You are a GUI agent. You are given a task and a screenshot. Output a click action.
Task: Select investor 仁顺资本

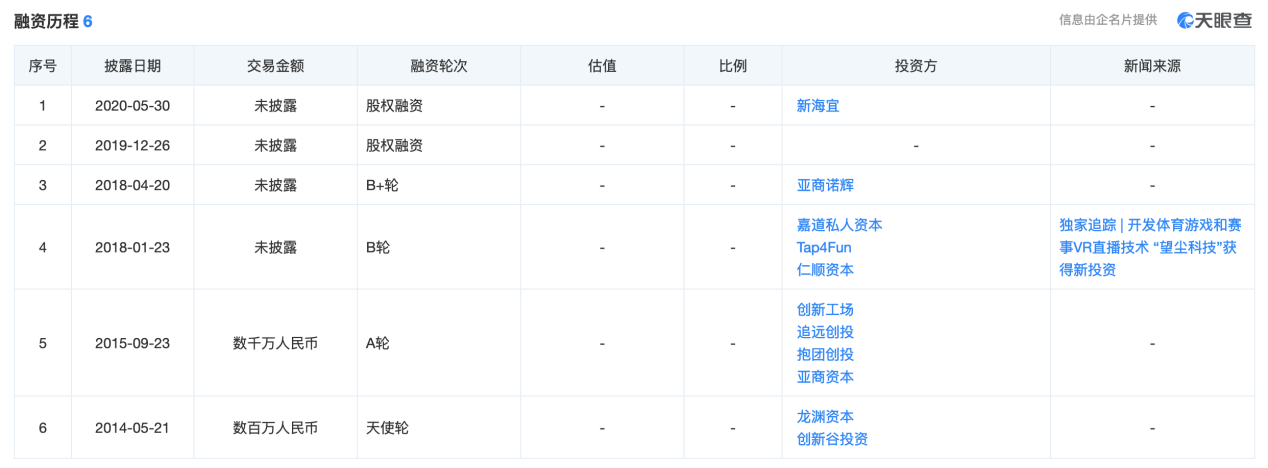[x=825, y=269]
